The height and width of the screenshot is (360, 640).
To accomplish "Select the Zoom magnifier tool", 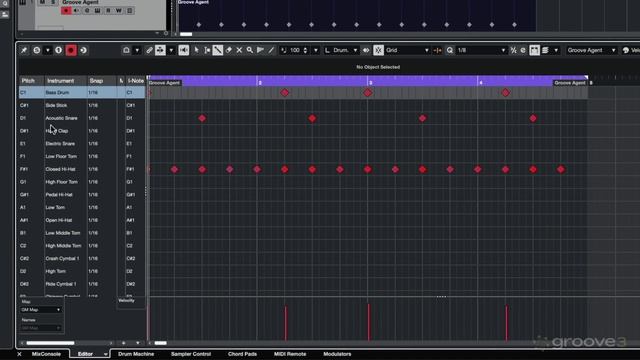I will point(250,50).
